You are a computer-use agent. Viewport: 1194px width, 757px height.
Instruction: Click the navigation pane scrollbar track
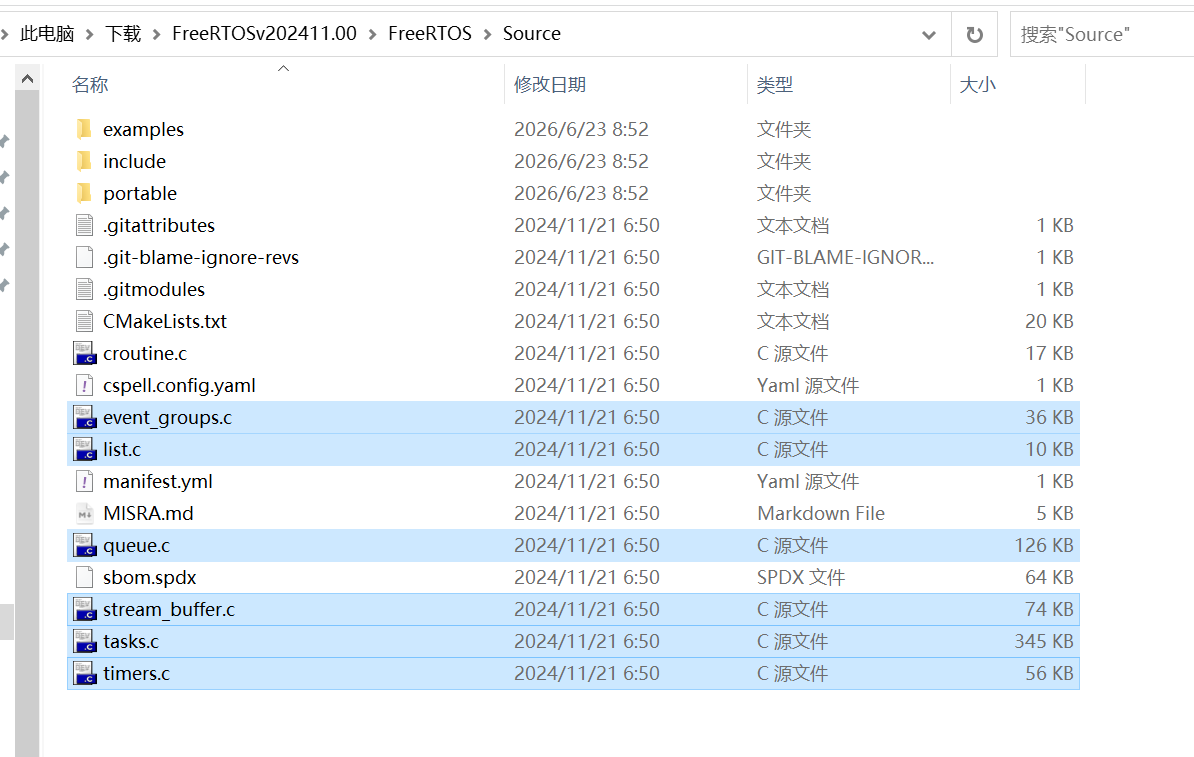(27, 423)
